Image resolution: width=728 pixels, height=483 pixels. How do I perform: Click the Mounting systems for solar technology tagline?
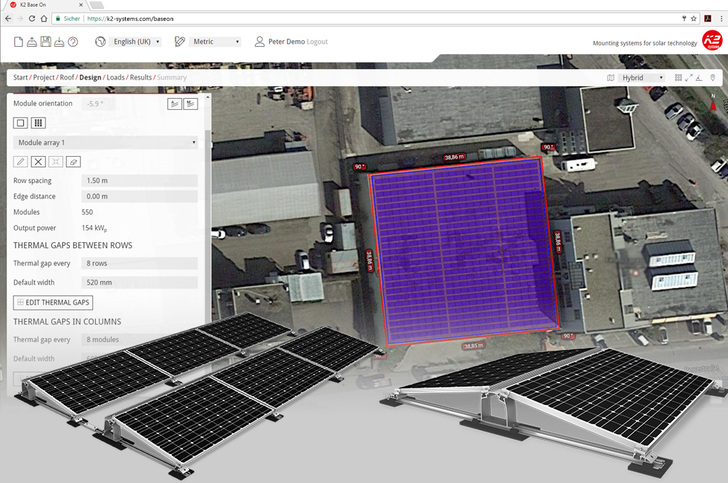tap(644, 43)
